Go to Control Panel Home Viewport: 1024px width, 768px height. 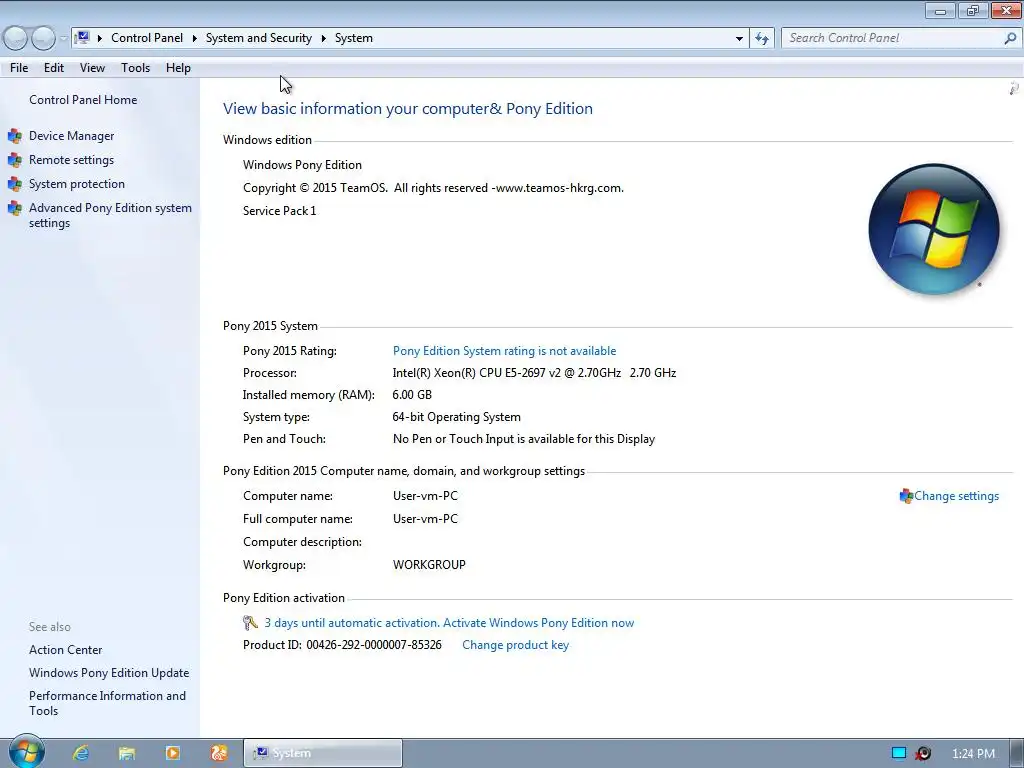coord(83,100)
